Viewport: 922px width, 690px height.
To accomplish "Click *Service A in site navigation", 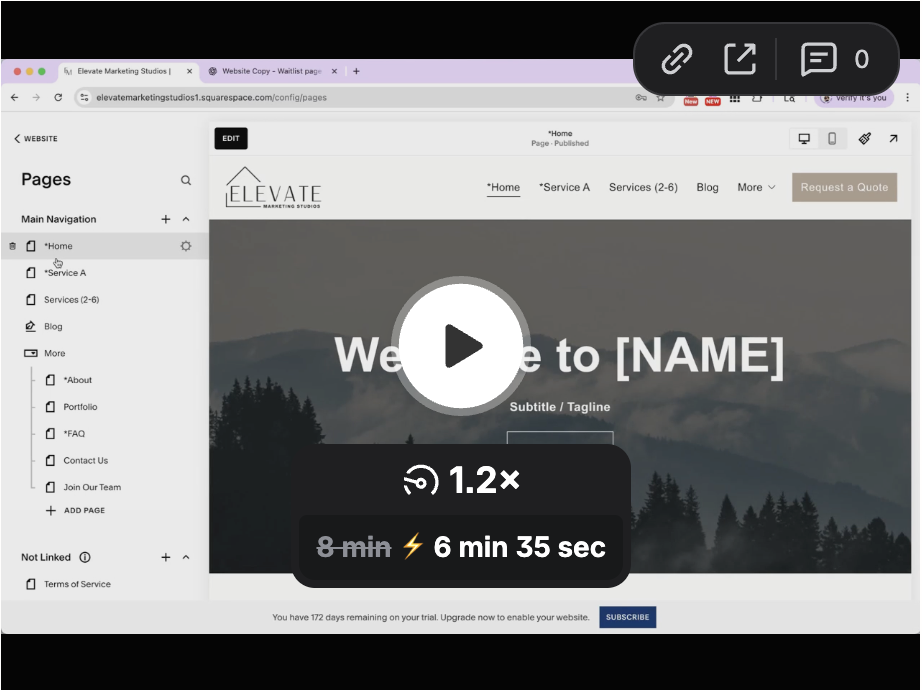I will (x=564, y=188).
